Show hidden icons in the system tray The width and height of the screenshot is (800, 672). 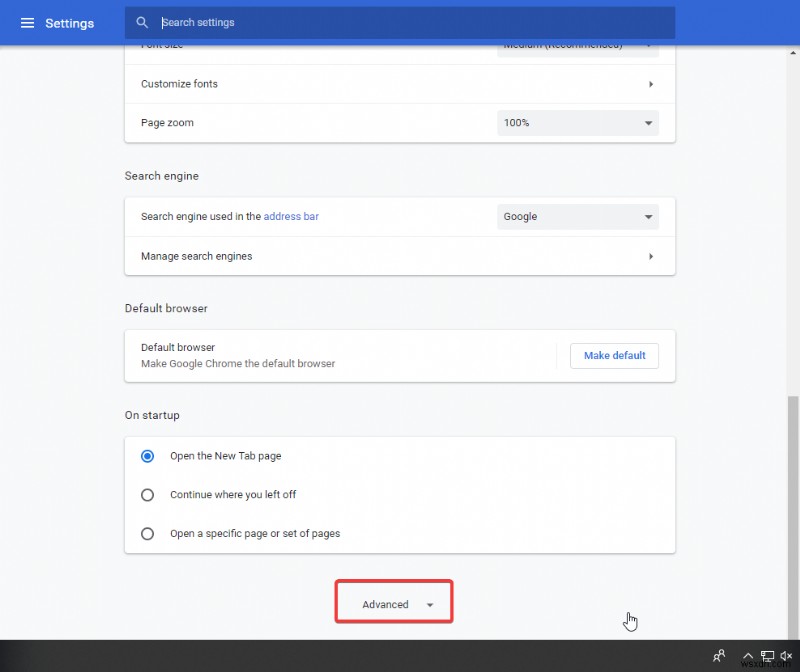(x=748, y=656)
